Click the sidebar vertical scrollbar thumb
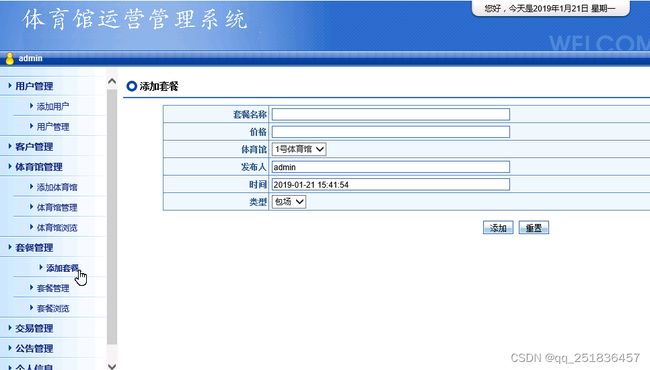This screenshot has height=370, width=650. pos(112,216)
